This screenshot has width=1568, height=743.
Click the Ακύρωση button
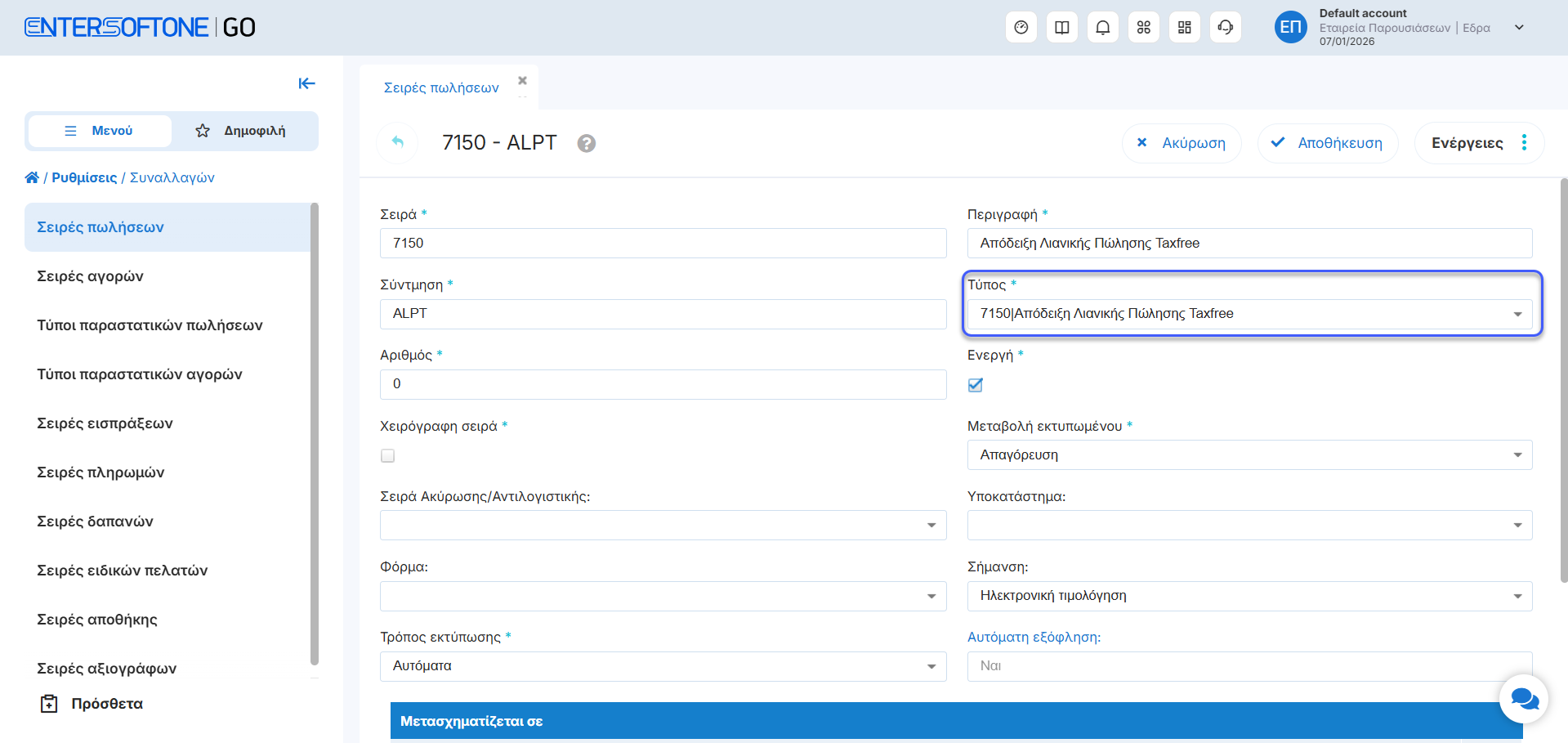(x=1182, y=143)
